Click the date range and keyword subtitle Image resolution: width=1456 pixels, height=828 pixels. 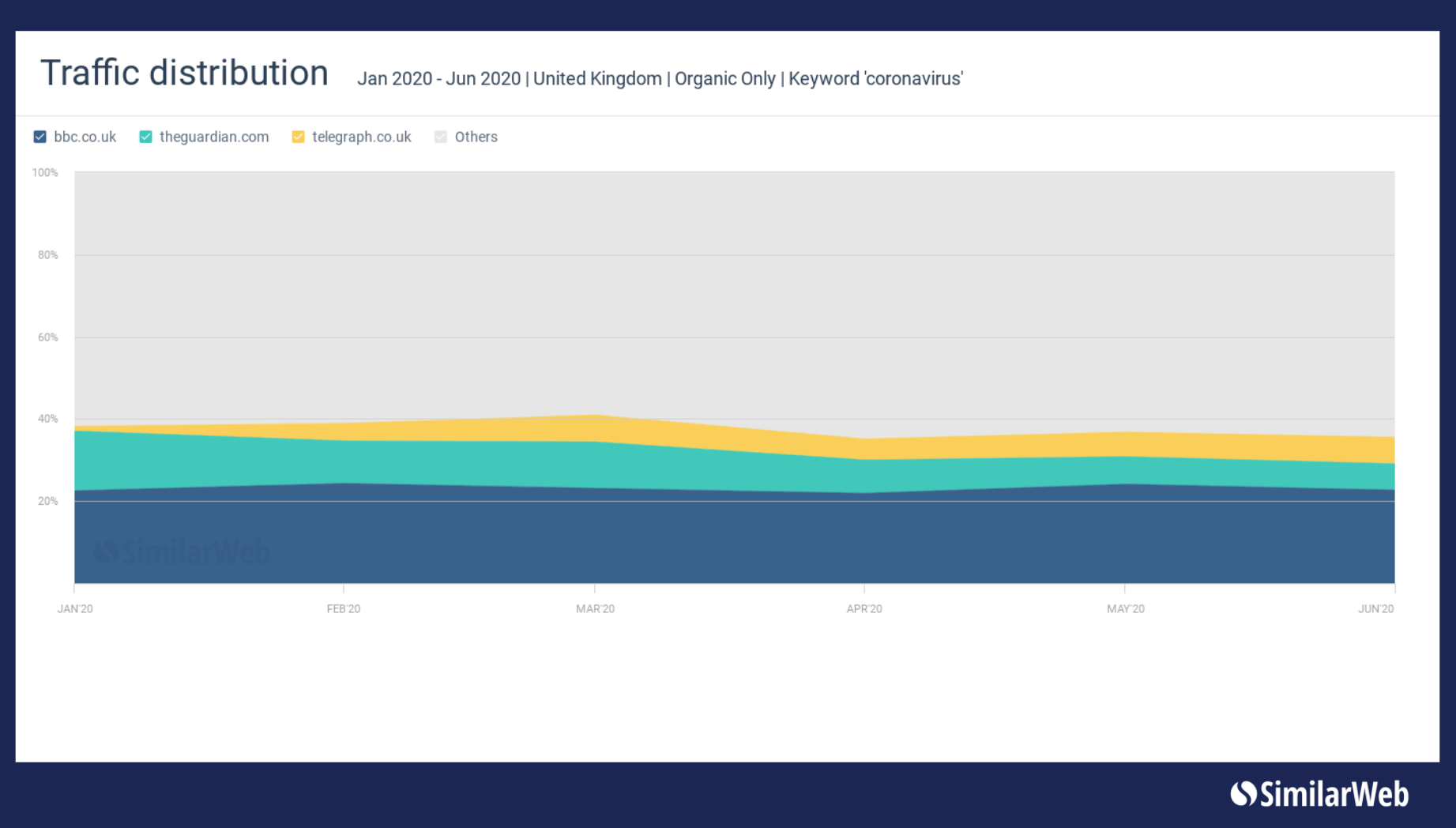coord(660,78)
